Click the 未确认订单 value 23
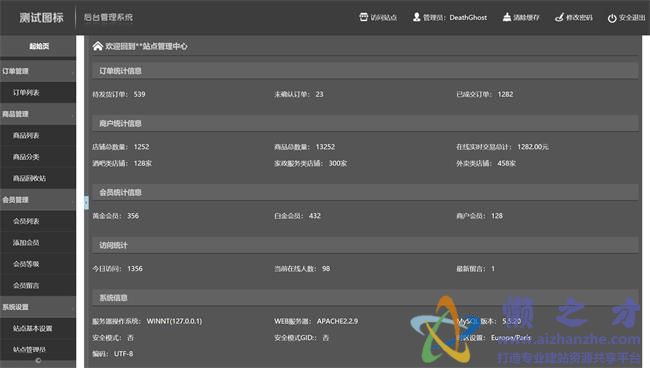The width and height of the screenshot is (650, 368). click(319, 94)
